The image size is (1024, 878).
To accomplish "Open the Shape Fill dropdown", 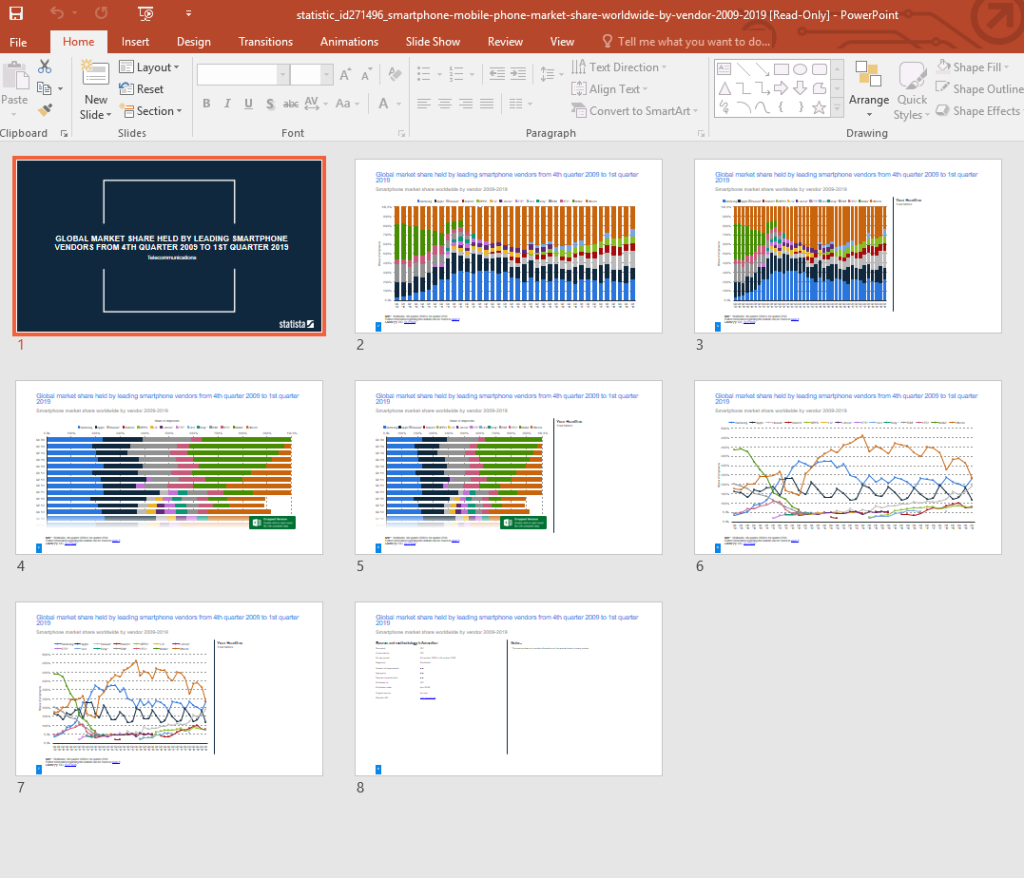I will click(x=975, y=67).
